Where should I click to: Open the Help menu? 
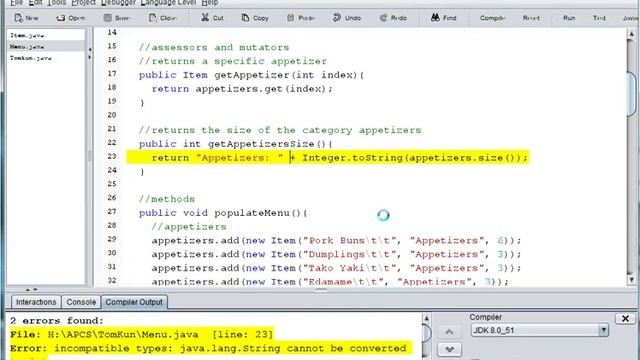[x=210, y=3]
